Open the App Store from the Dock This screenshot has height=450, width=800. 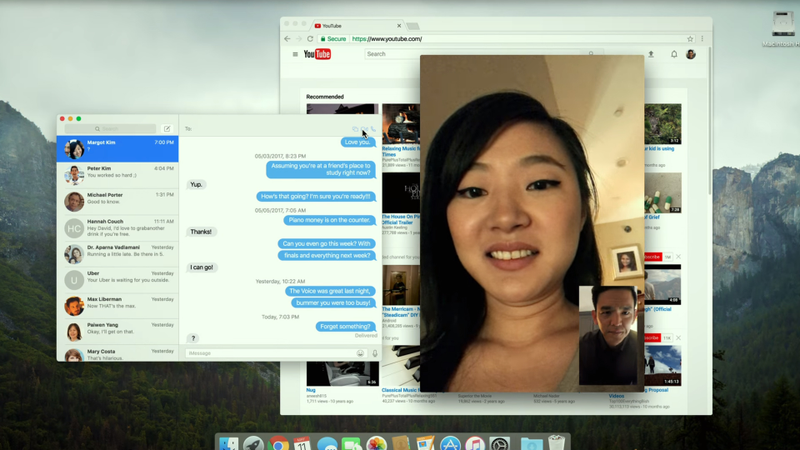[450, 443]
